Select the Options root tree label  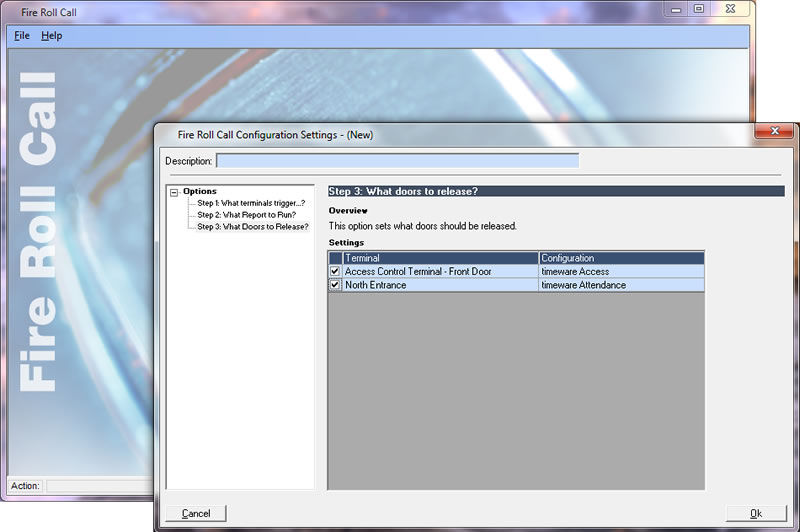pos(200,191)
